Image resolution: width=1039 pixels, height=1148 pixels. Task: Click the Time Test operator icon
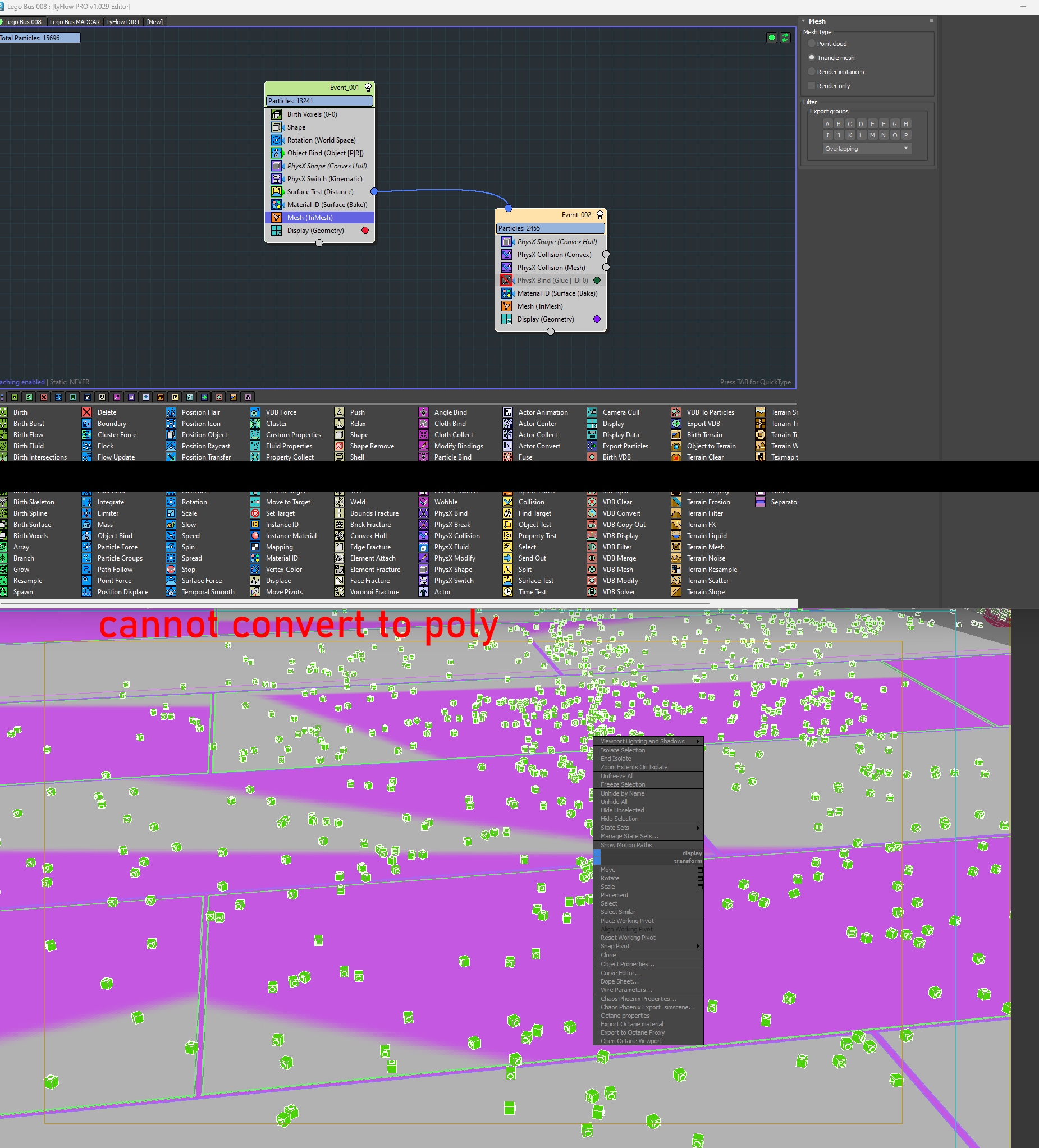(x=507, y=592)
